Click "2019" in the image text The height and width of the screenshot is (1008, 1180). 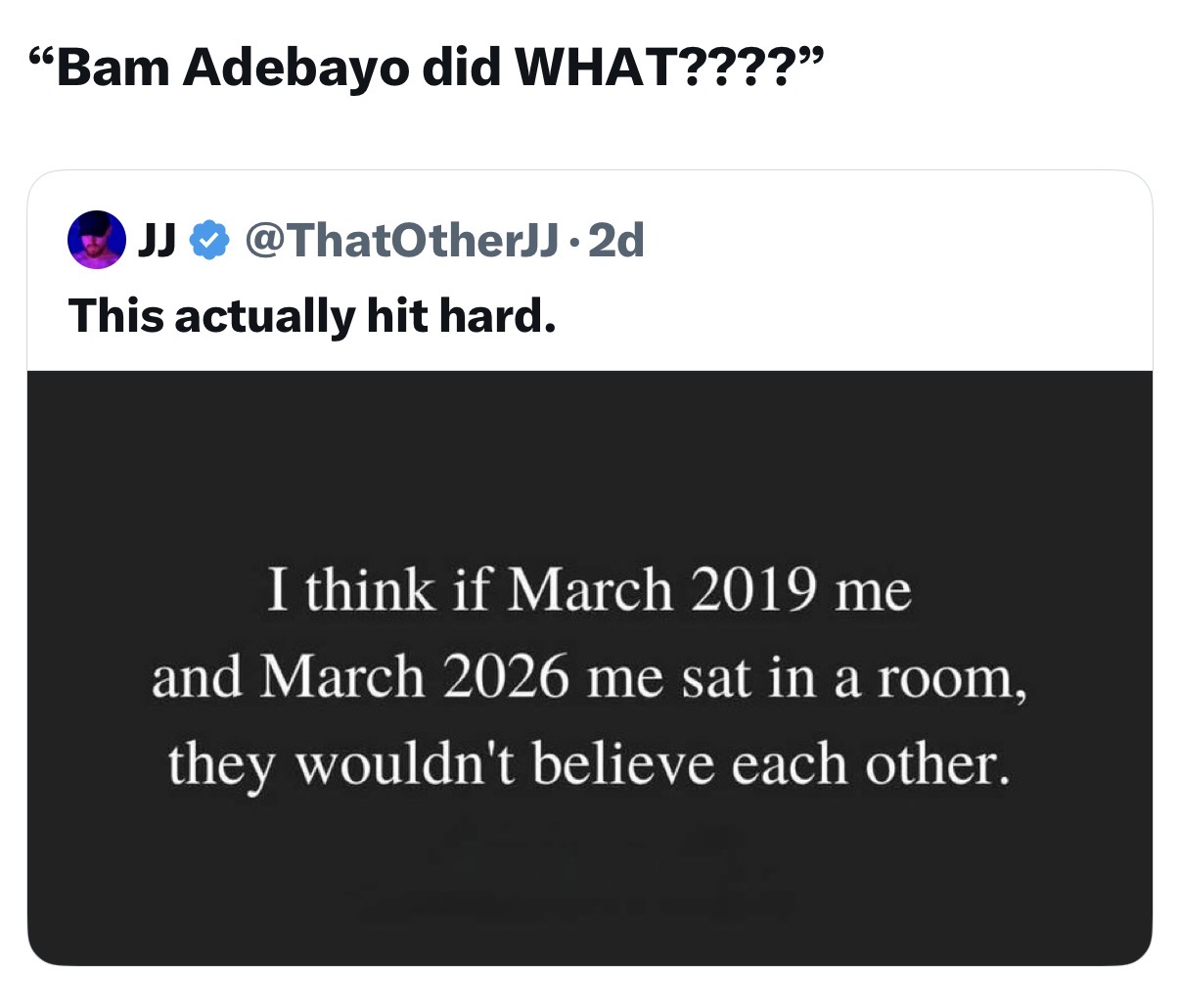752,590
